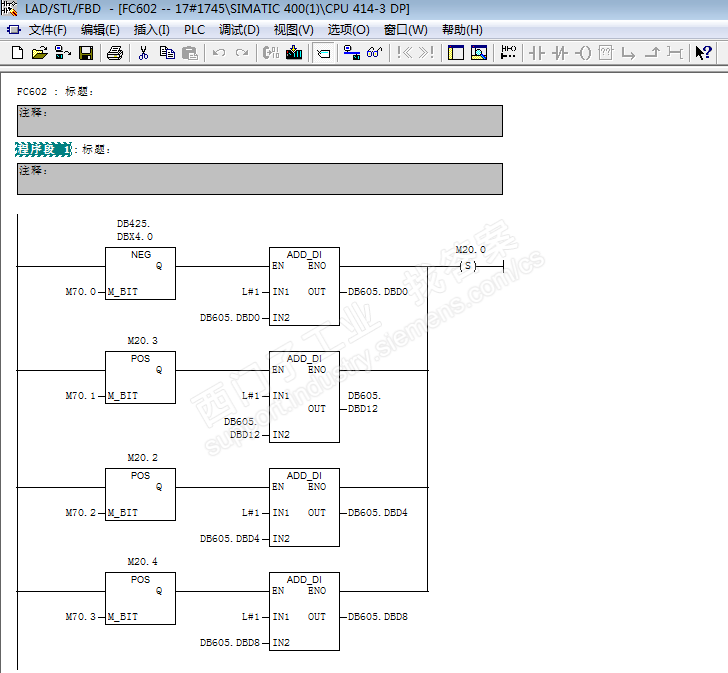Click the connection line toolbar icon
The width and height of the screenshot is (728, 673).
click(675, 53)
